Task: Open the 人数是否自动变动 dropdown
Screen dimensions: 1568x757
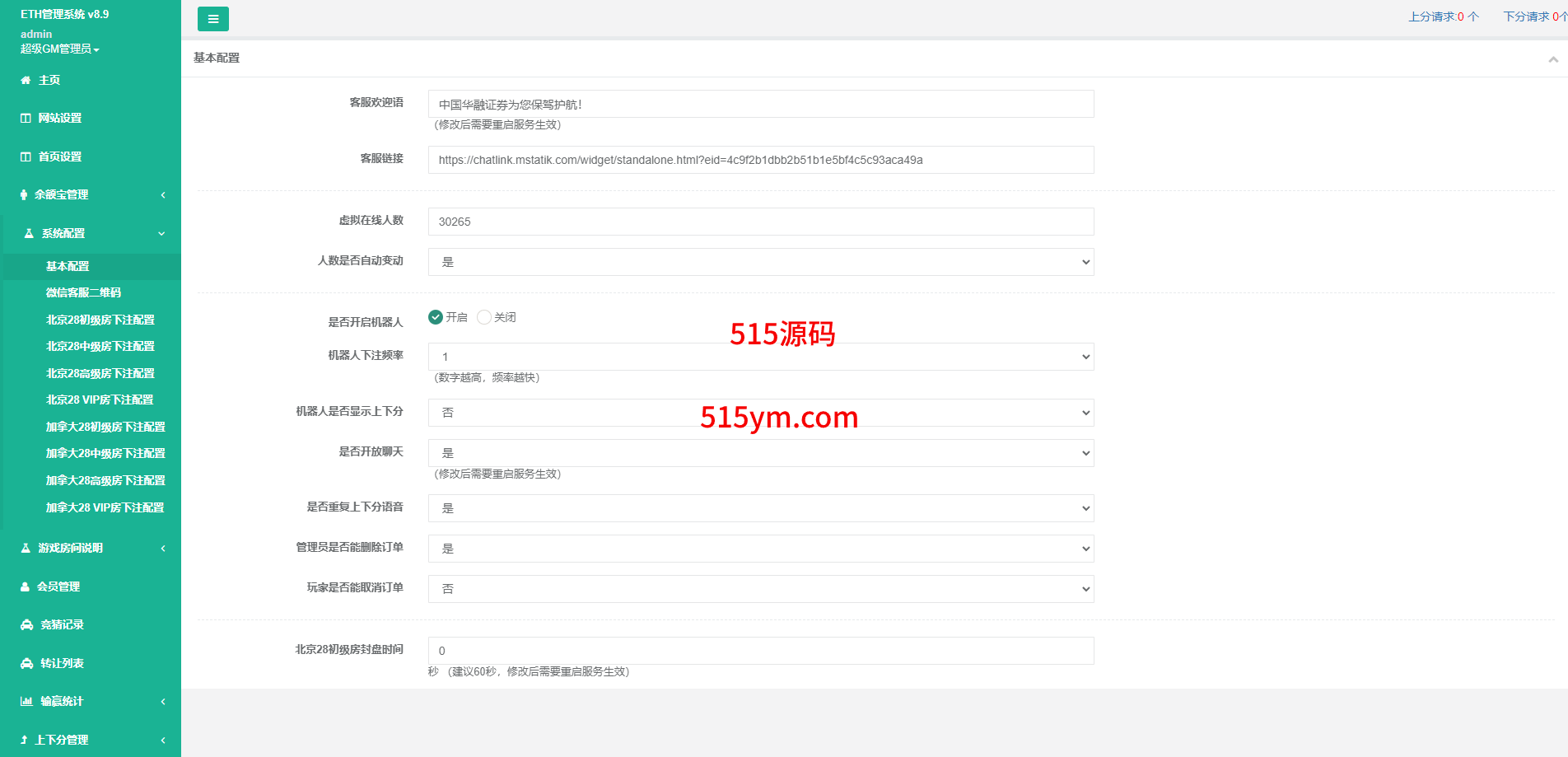Action: click(x=760, y=262)
